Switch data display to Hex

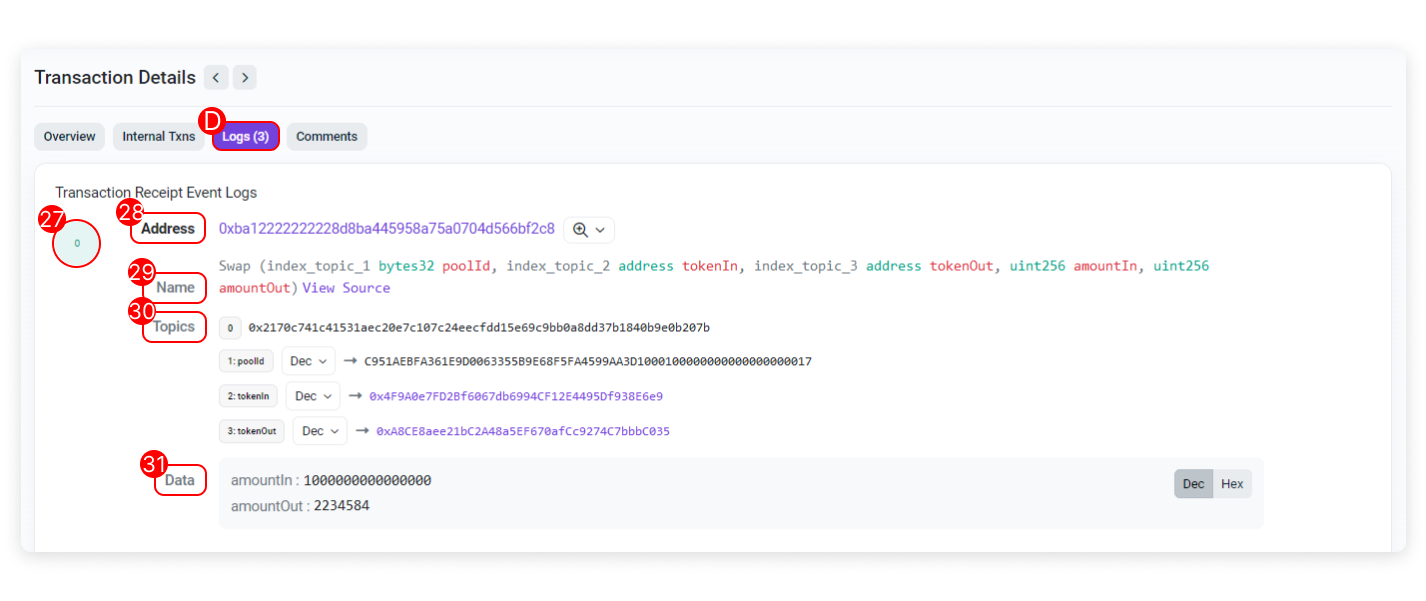(x=1232, y=484)
